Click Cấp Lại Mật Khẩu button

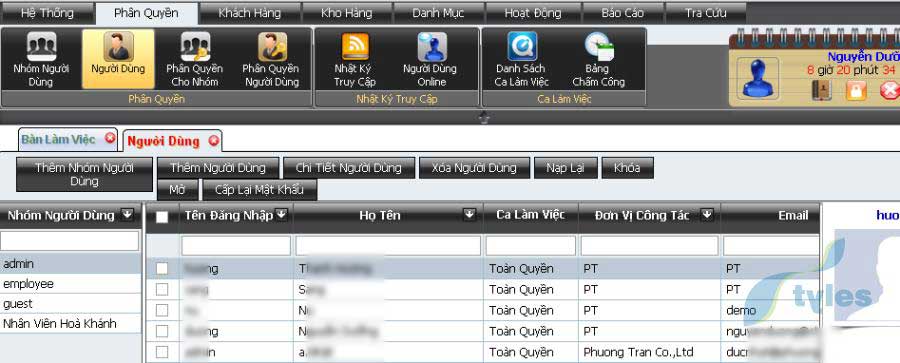pos(259,189)
